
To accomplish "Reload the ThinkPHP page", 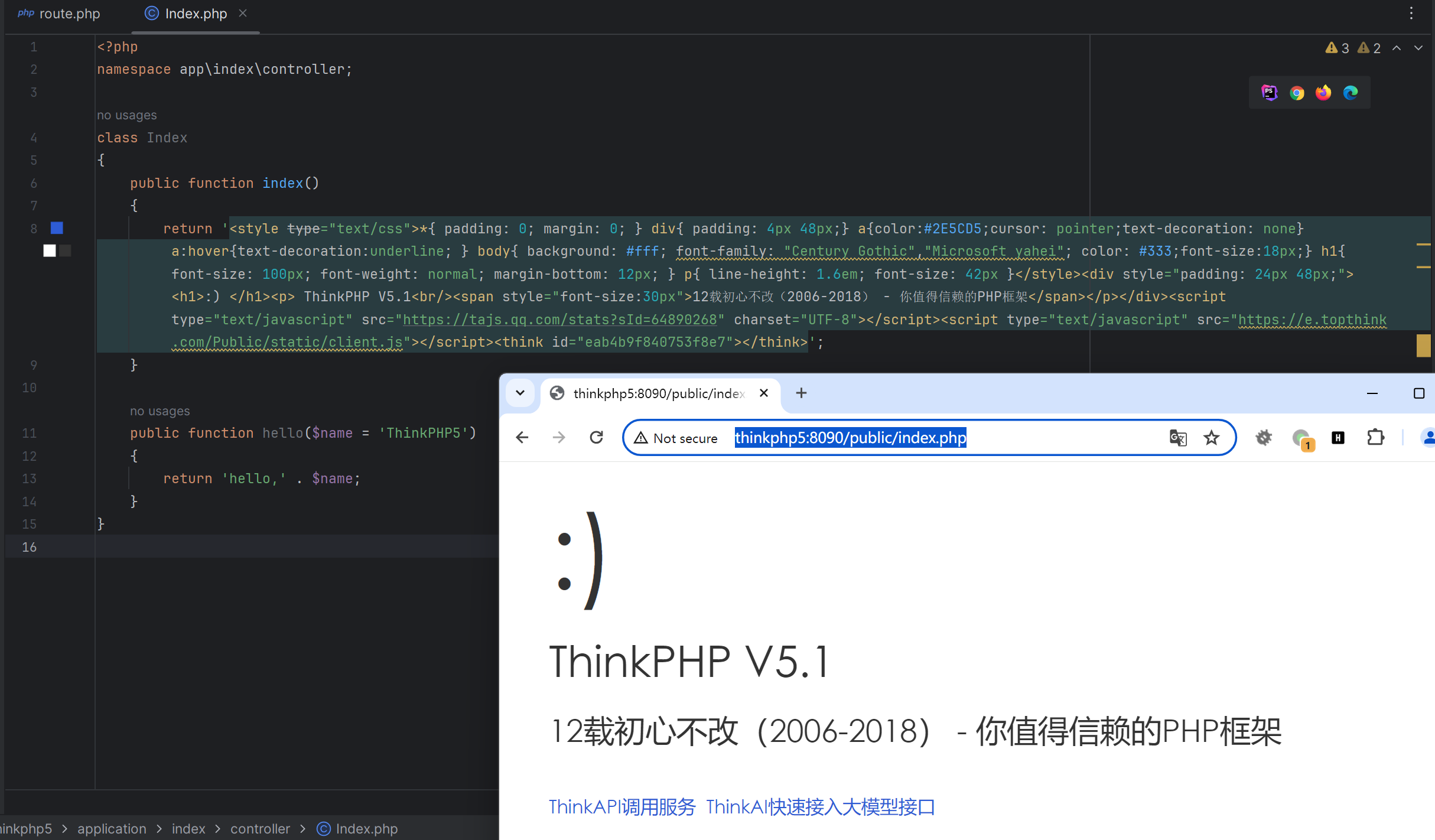I will point(597,438).
